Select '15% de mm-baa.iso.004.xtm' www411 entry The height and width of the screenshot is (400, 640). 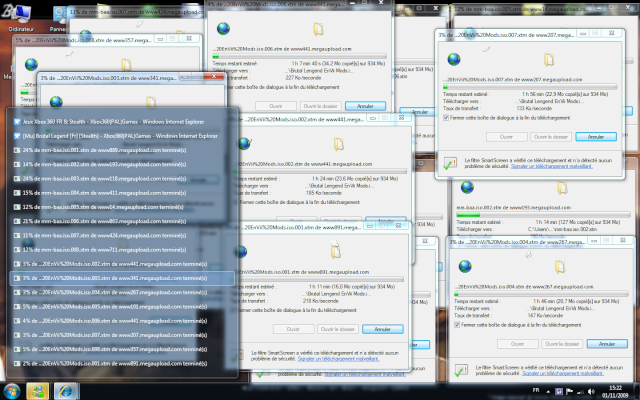[122, 193]
